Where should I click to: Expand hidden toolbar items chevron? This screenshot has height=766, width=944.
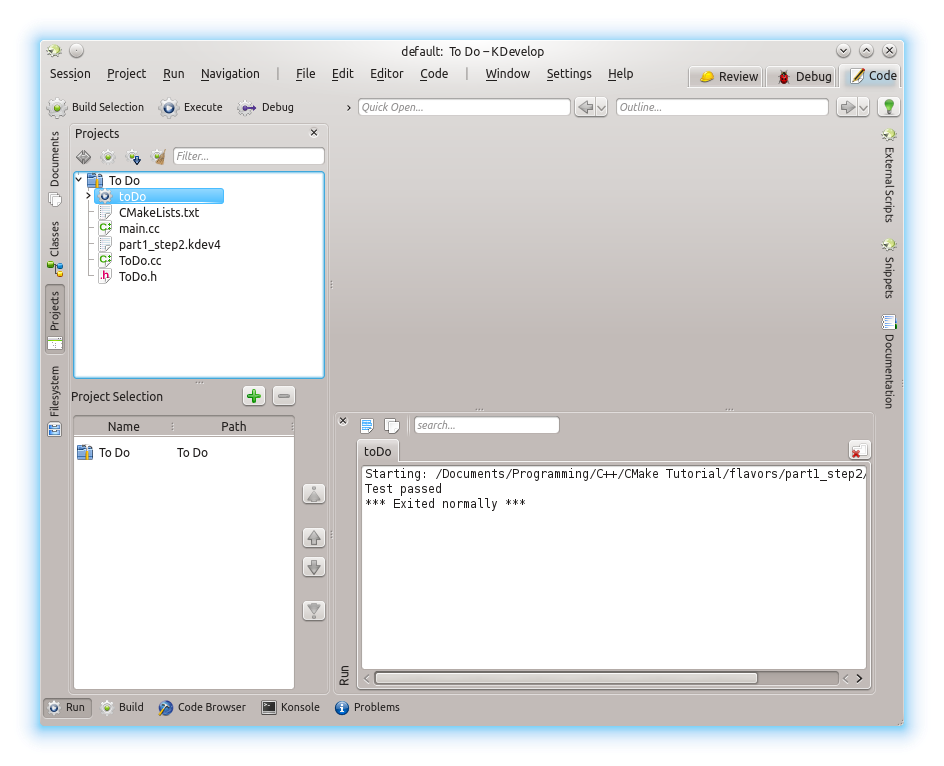coord(349,107)
